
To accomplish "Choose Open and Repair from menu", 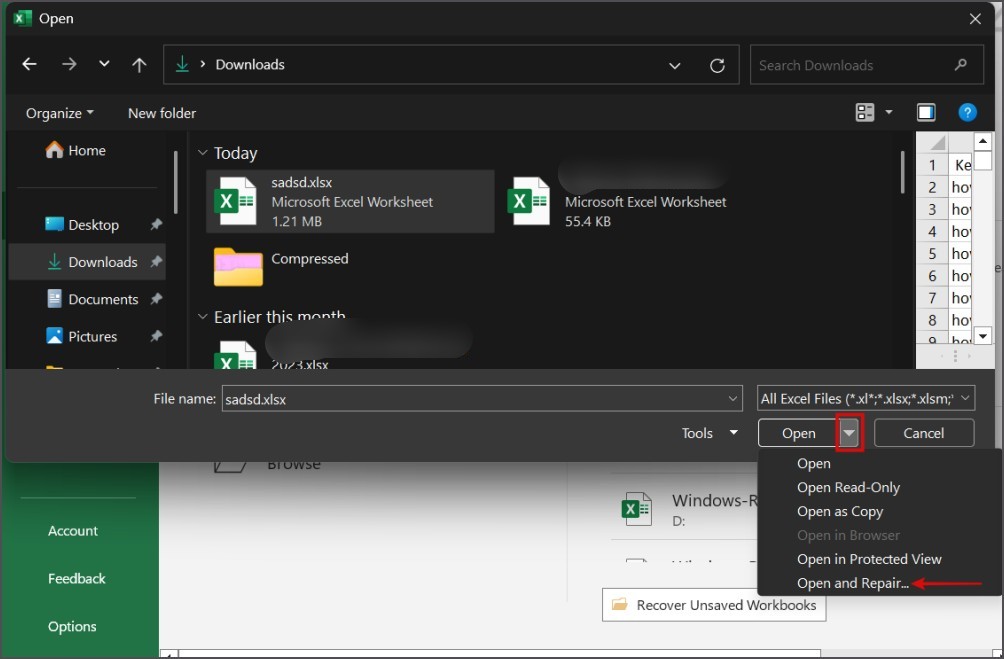I will (852, 583).
